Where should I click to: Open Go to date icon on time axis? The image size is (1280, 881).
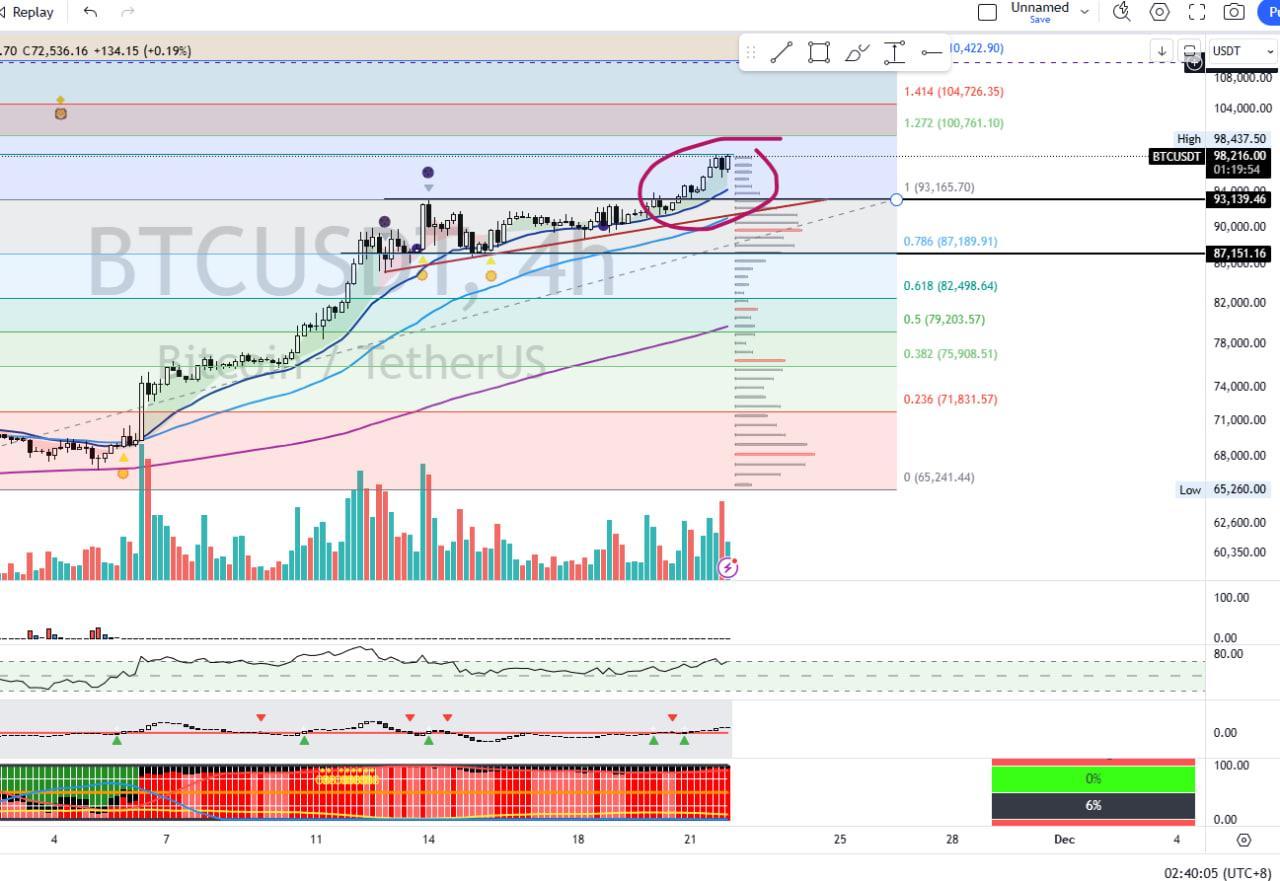click(x=1244, y=840)
